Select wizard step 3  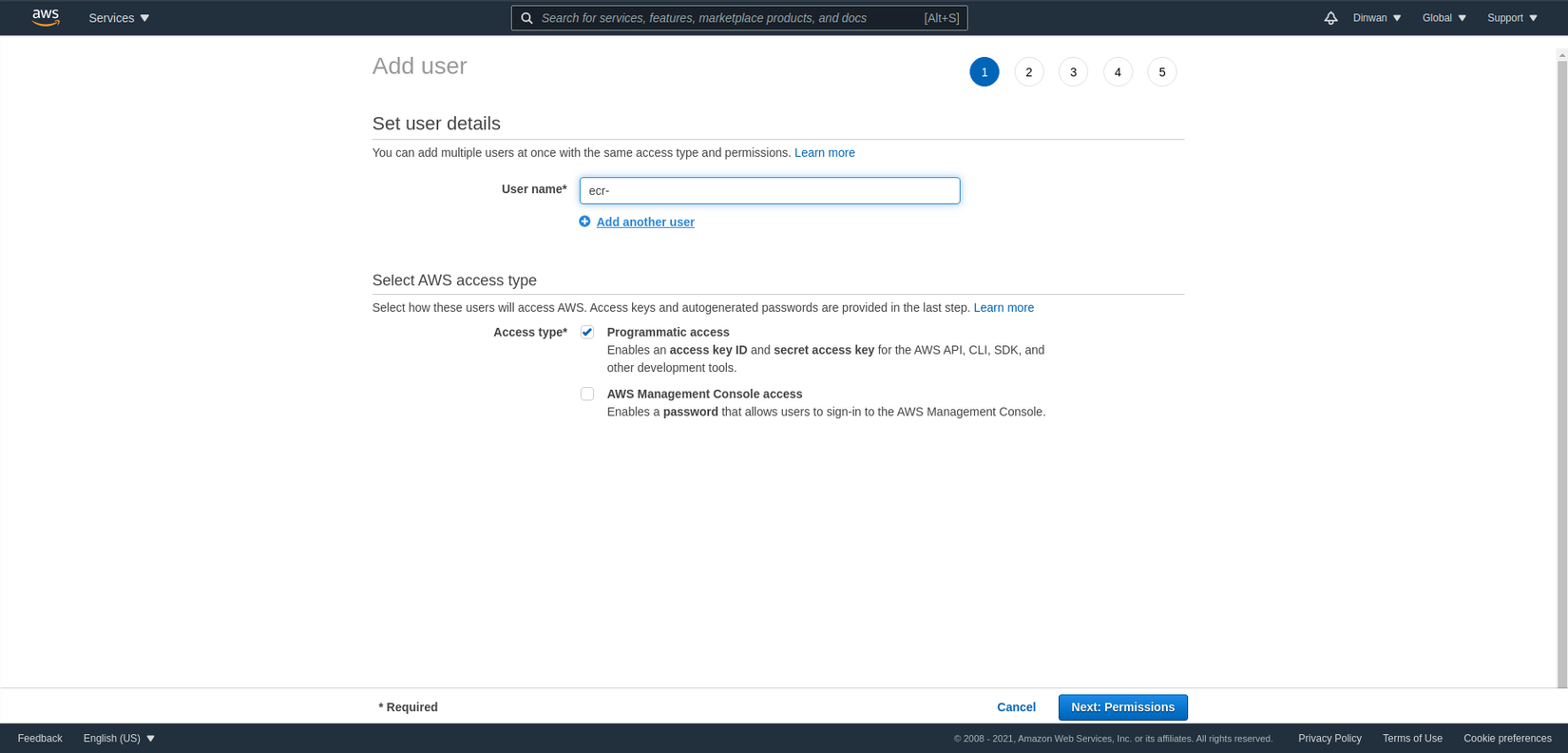(1074, 72)
